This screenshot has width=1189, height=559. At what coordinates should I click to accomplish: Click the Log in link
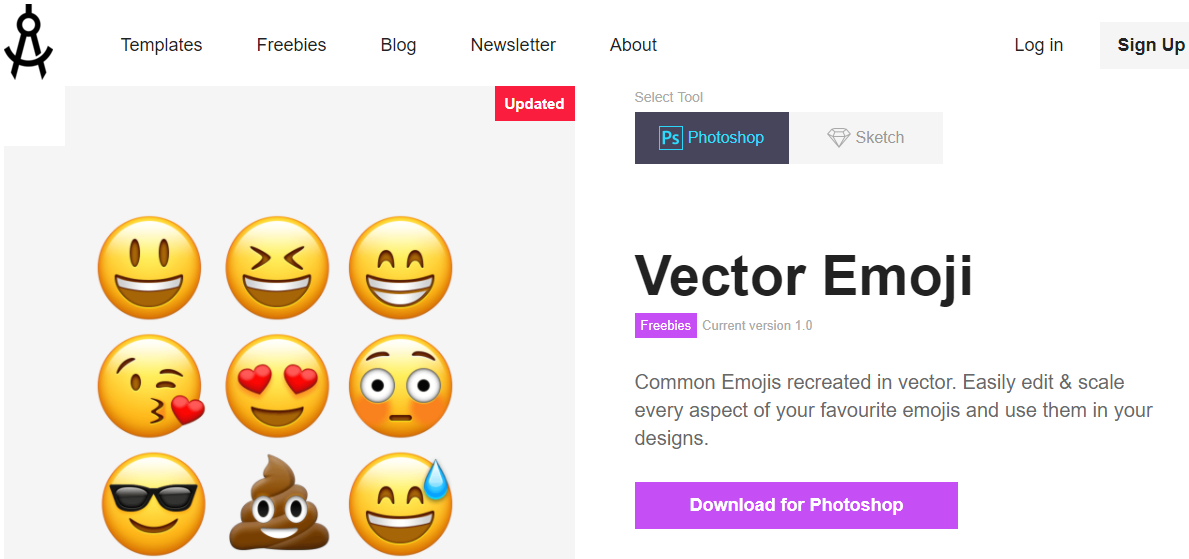pyautogui.click(x=1038, y=45)
